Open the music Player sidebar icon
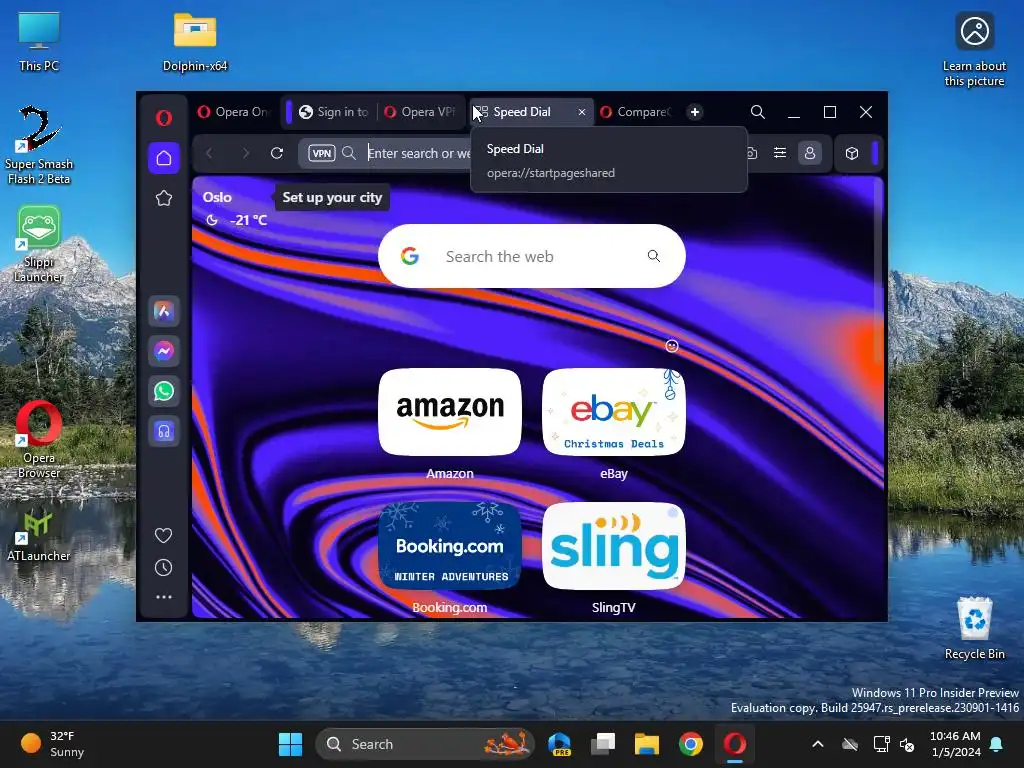The height and width of the screenshot is (768, 1024). point(164,432)
